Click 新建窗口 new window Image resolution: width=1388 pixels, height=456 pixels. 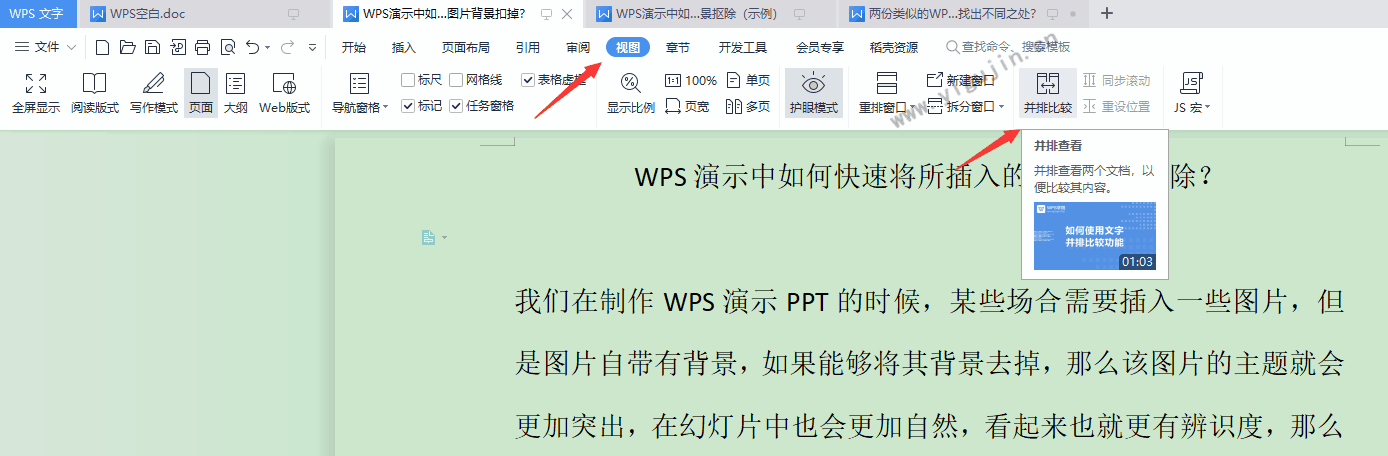pos(961,81)
